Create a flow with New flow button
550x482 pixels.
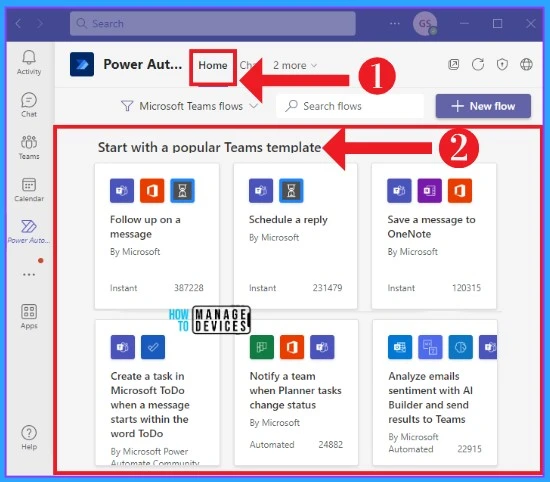[483, 106]
